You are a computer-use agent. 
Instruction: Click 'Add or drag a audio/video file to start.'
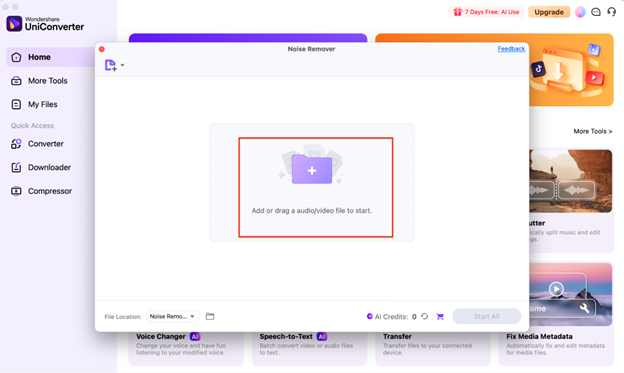tap(312, 211)
